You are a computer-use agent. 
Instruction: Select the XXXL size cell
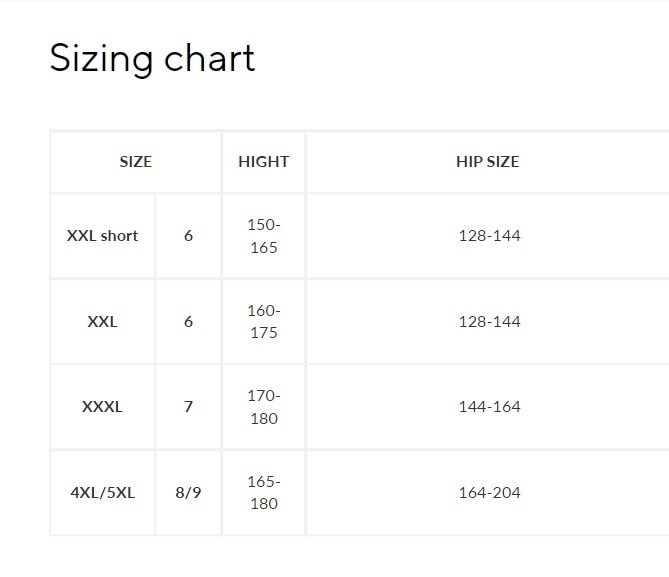(102, 407)
